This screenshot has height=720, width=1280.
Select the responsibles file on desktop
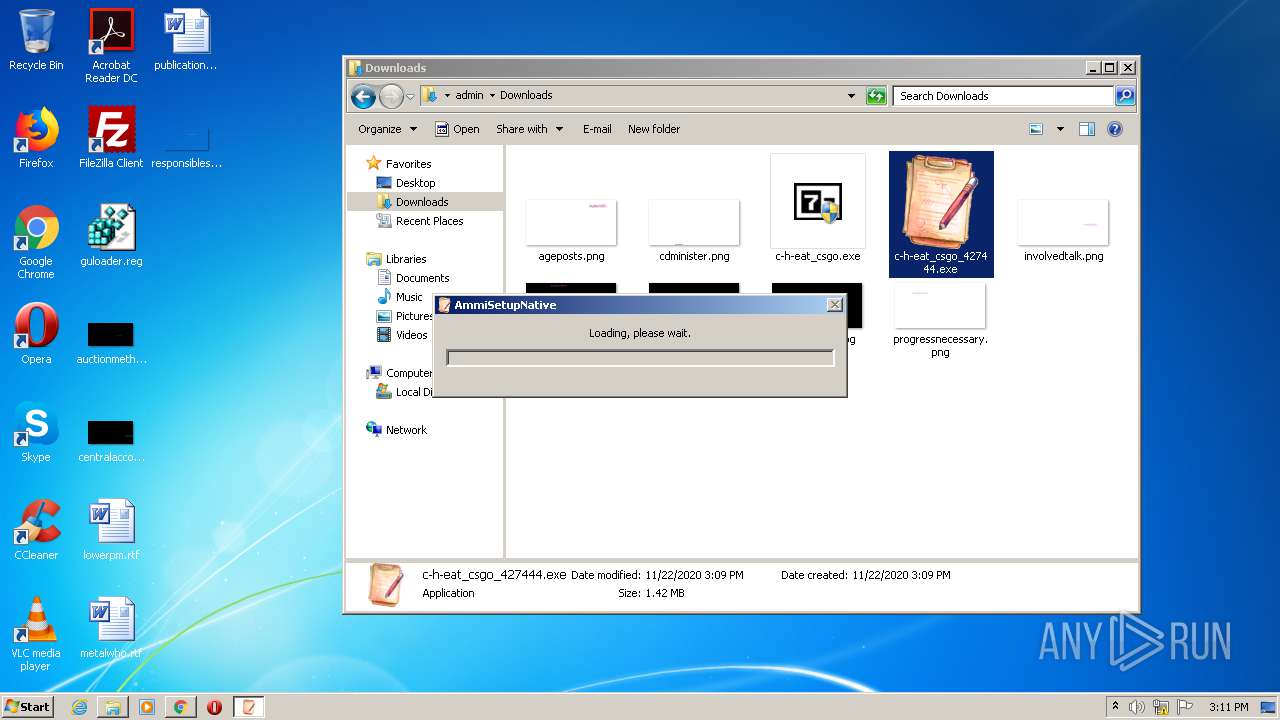pyautogui.click(x=186, y=145)
